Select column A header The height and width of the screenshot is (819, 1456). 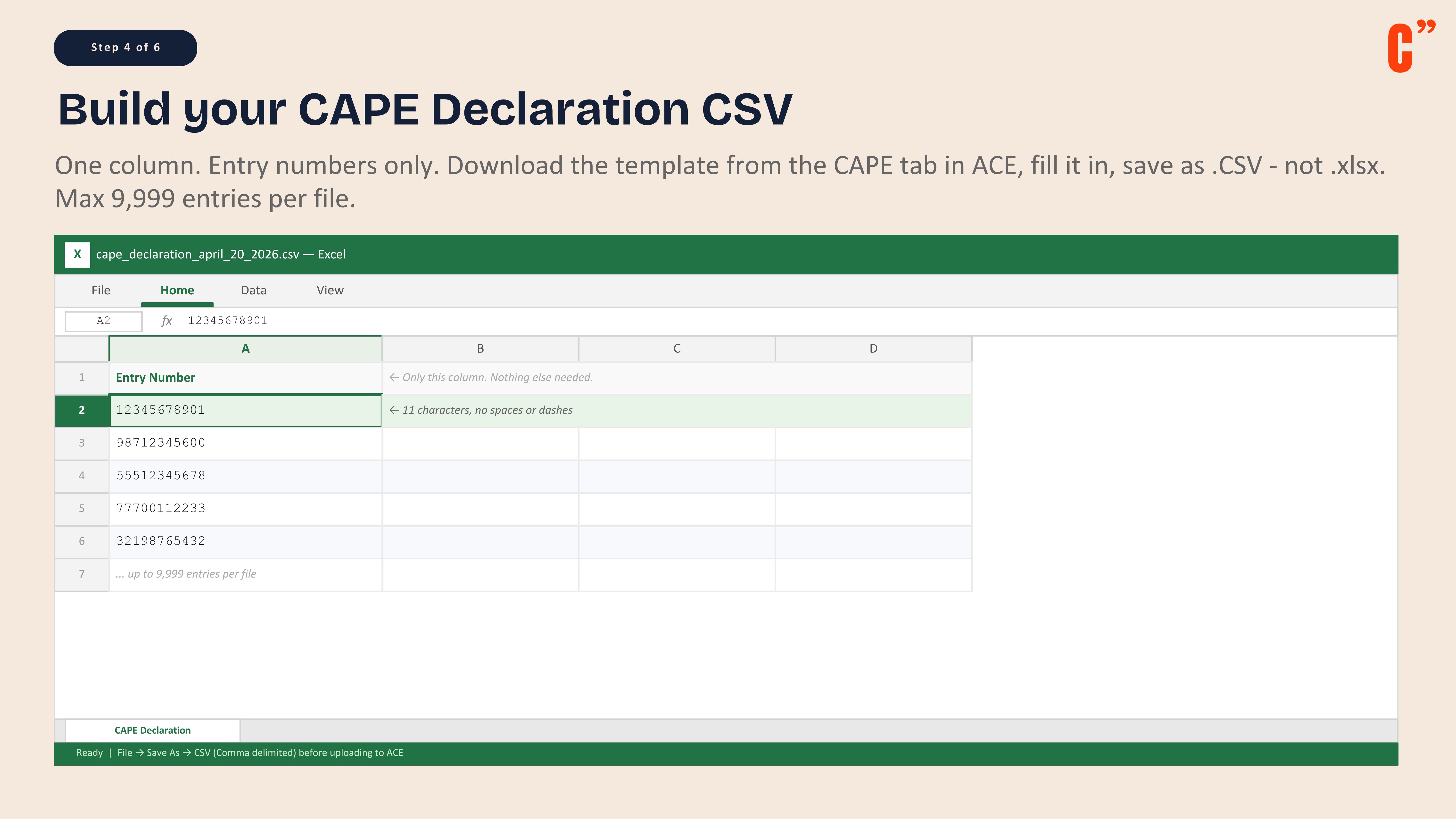tap(245, 349)
